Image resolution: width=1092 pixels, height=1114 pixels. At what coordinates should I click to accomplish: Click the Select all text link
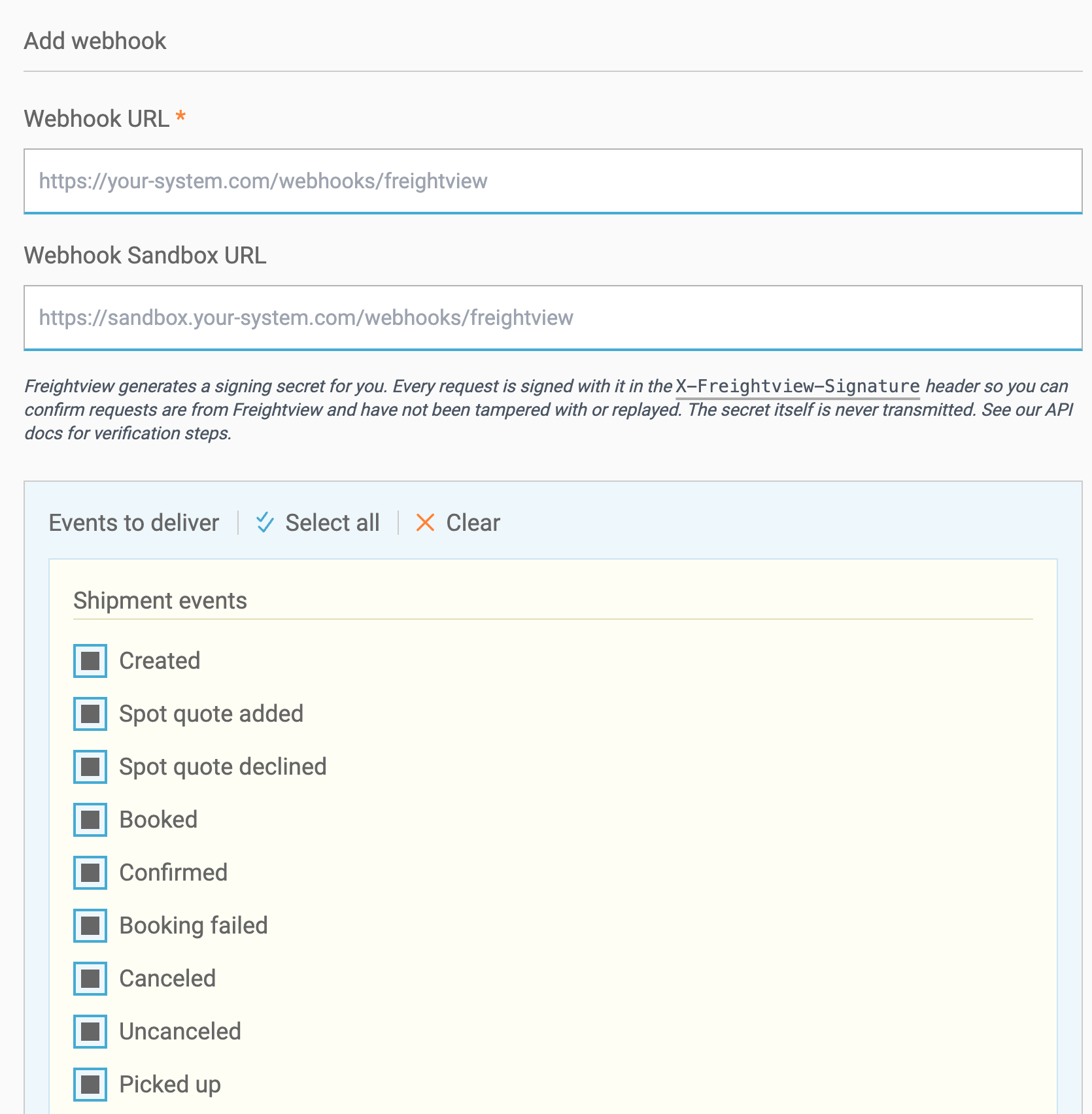(332, 523)
